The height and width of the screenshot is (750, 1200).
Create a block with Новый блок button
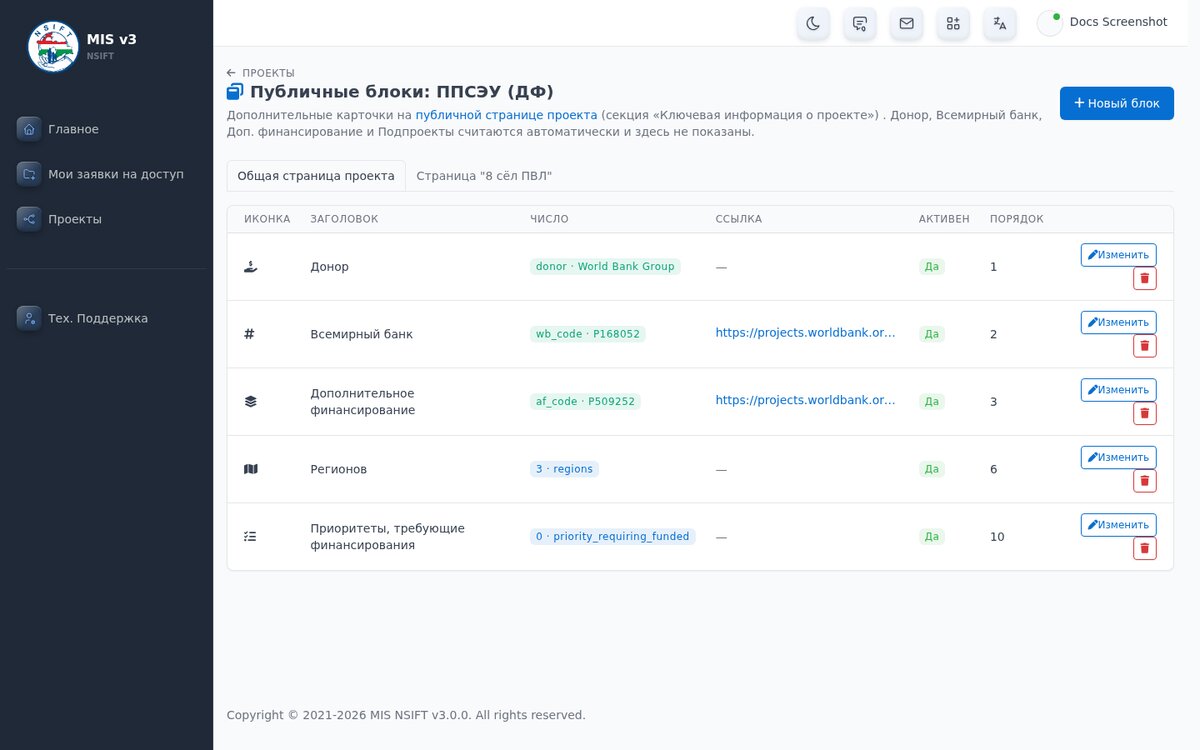(1117, 103)
